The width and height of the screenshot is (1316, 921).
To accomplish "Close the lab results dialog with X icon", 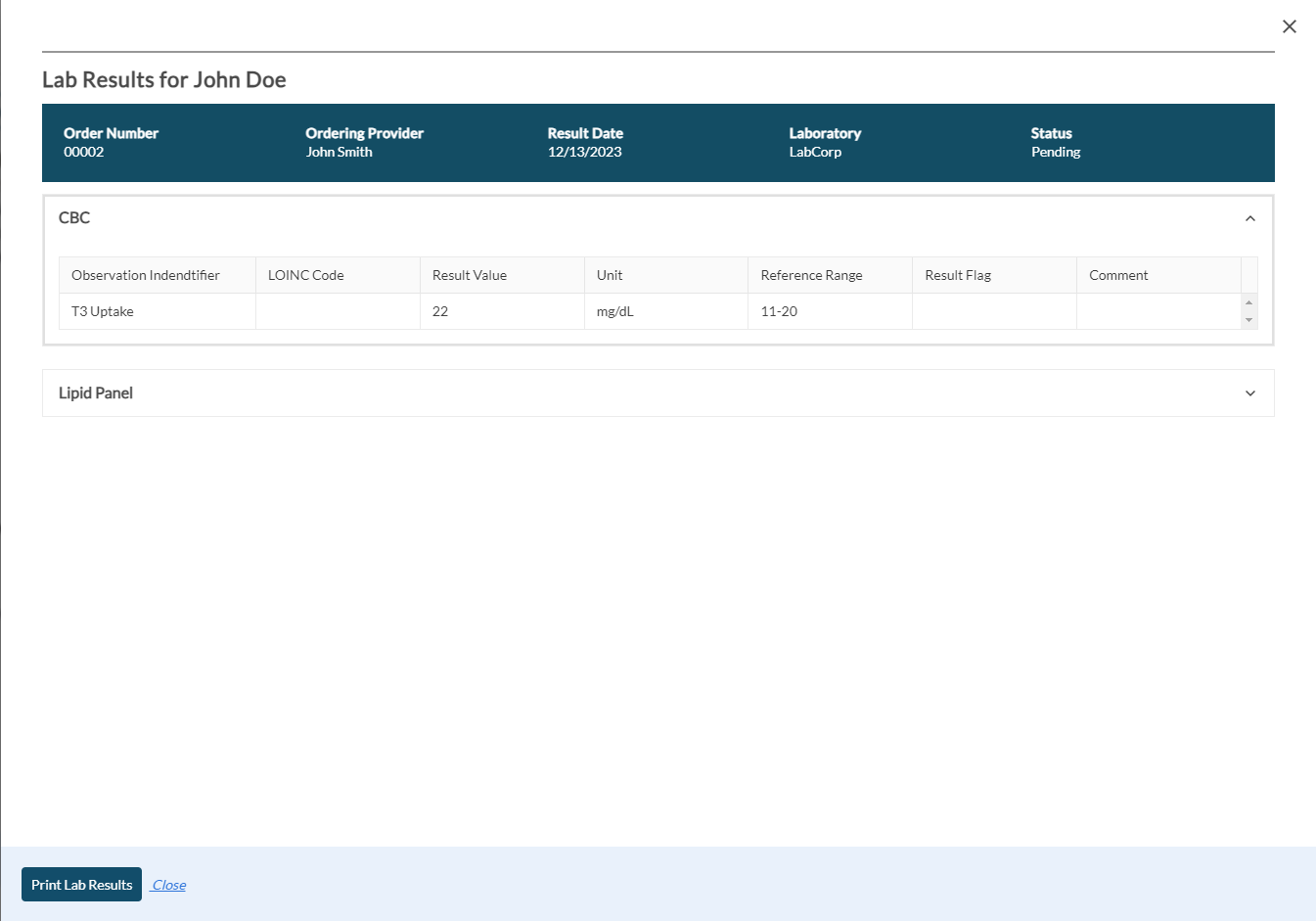I will point(1289,26).
